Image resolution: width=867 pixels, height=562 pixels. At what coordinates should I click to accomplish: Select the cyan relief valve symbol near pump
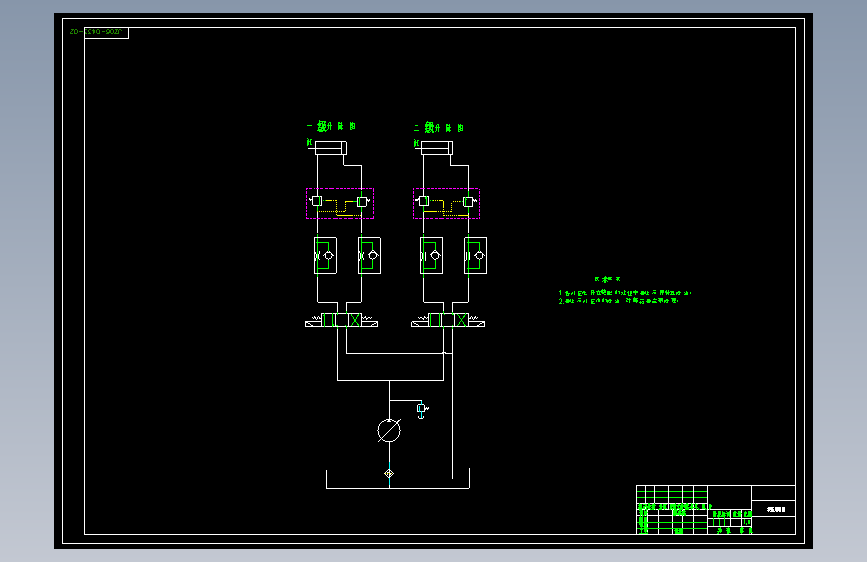point(422,409)
